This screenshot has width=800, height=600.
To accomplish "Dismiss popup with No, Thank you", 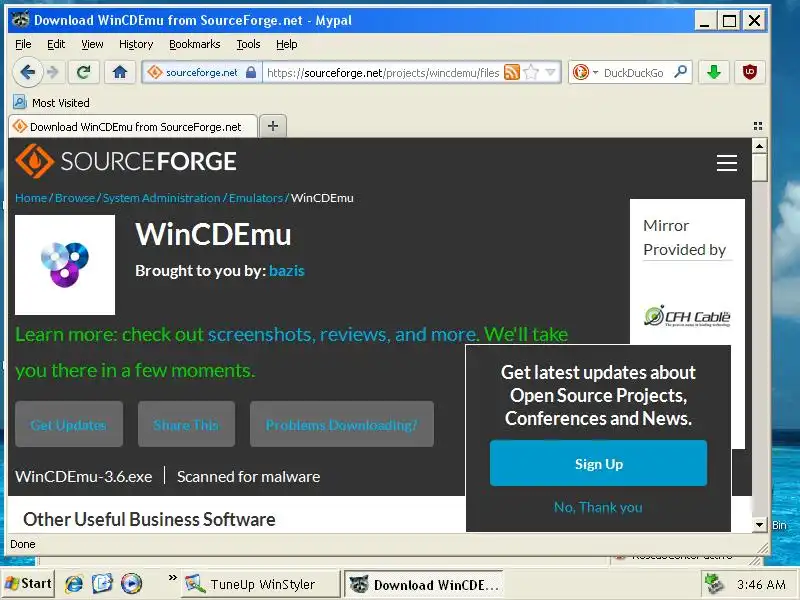I will click(598, 507).
